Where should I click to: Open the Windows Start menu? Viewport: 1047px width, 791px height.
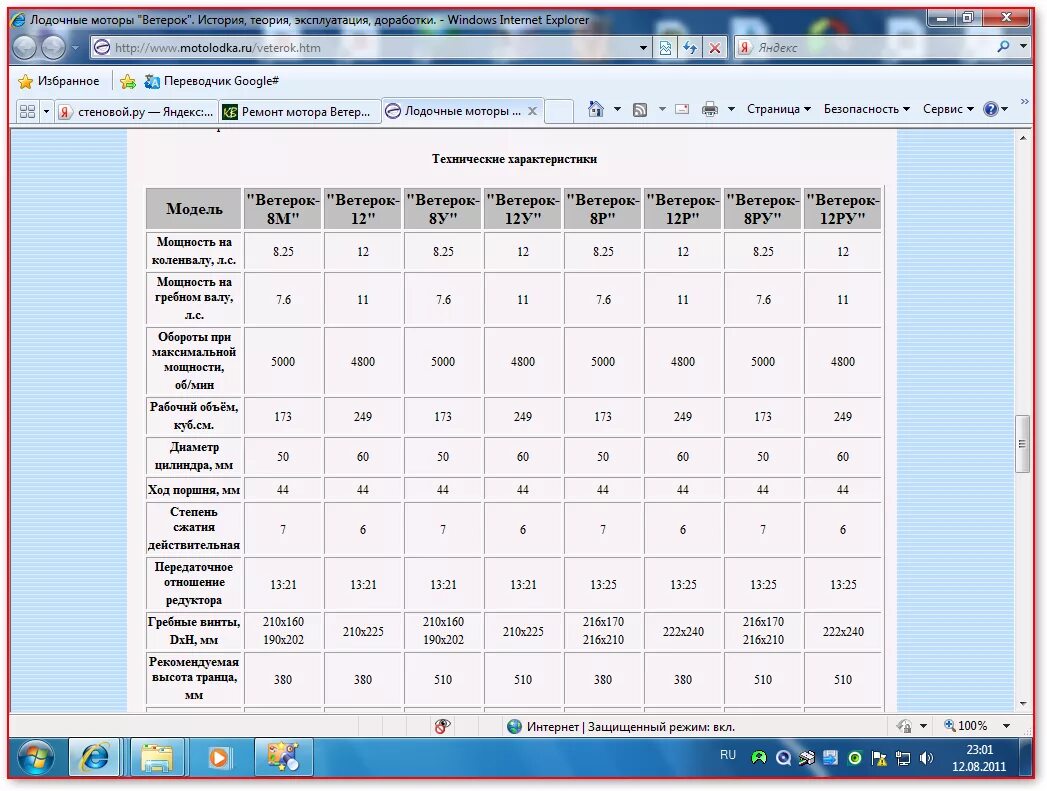35,758
